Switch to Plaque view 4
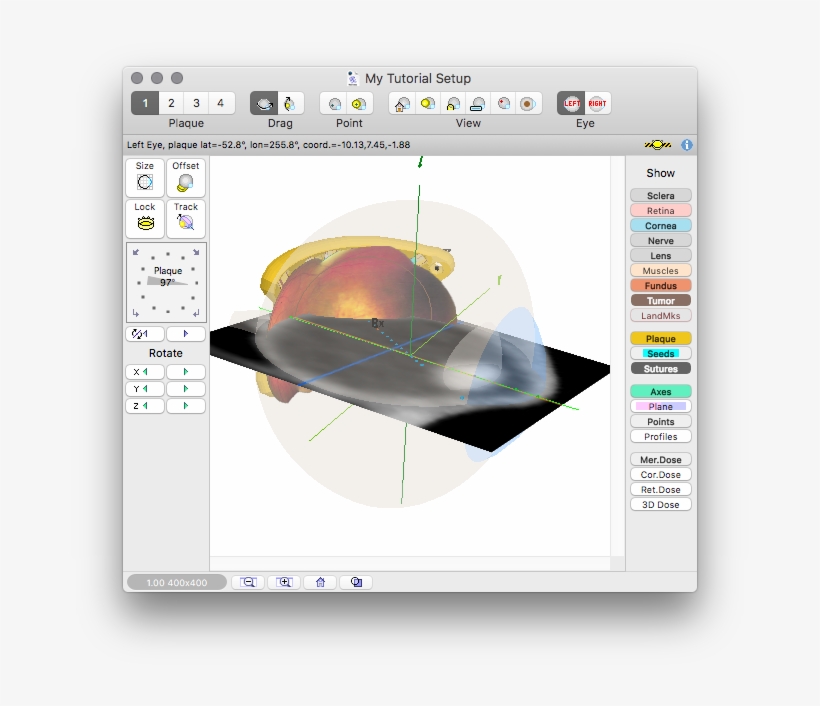Screen dimensions: 820x706 (x=220, y=102)
